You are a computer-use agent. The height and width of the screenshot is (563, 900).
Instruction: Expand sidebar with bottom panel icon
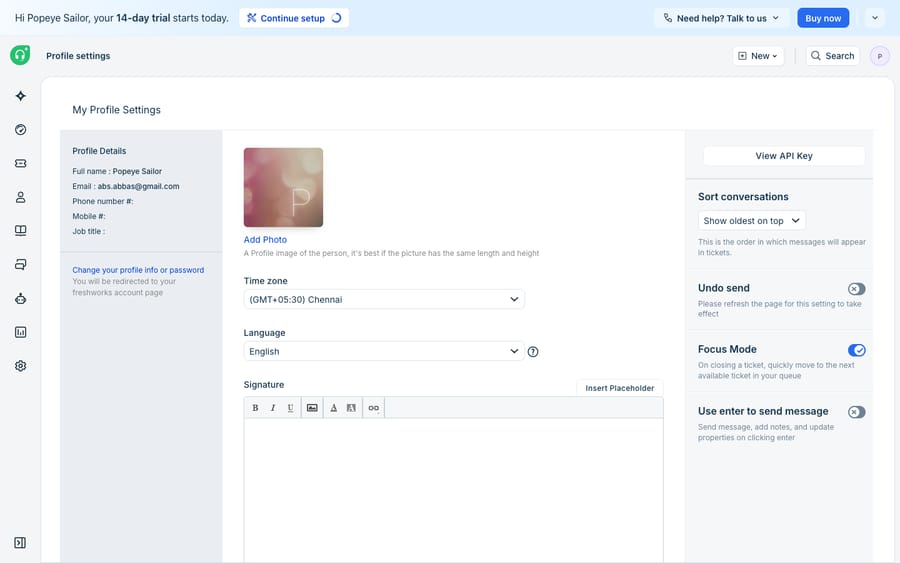[x=20, y=543]
